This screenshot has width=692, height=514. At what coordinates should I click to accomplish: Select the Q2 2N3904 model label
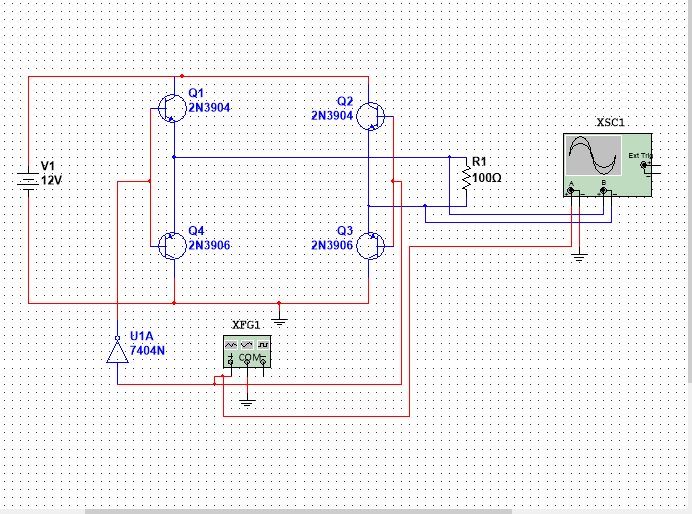332,116
